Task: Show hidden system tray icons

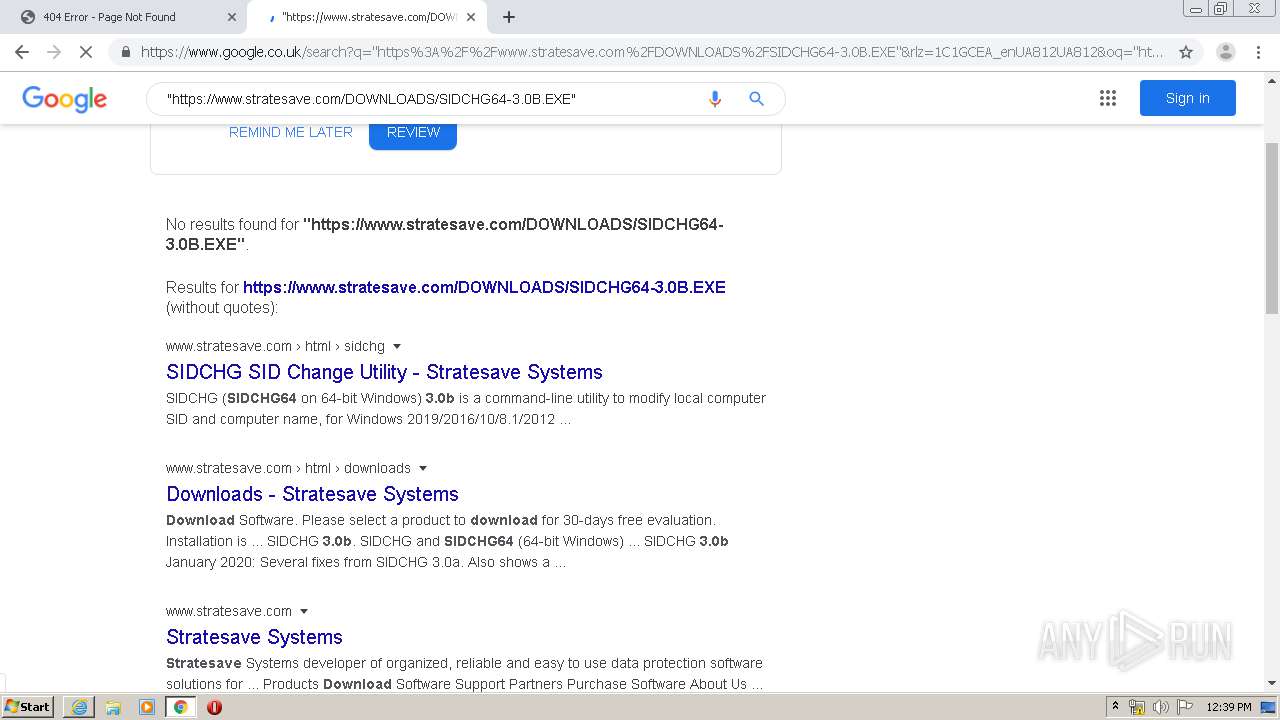Action: tap(1115, 707)
